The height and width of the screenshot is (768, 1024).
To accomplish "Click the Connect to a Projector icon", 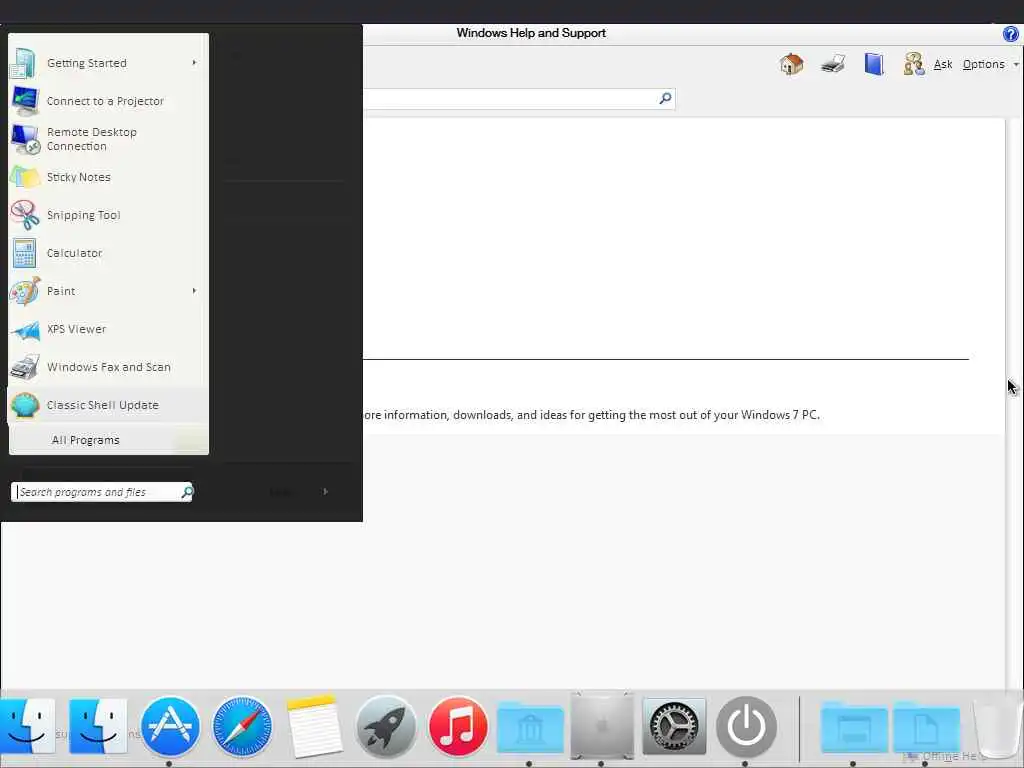I will pyautogui.click(x=25, y=101).
